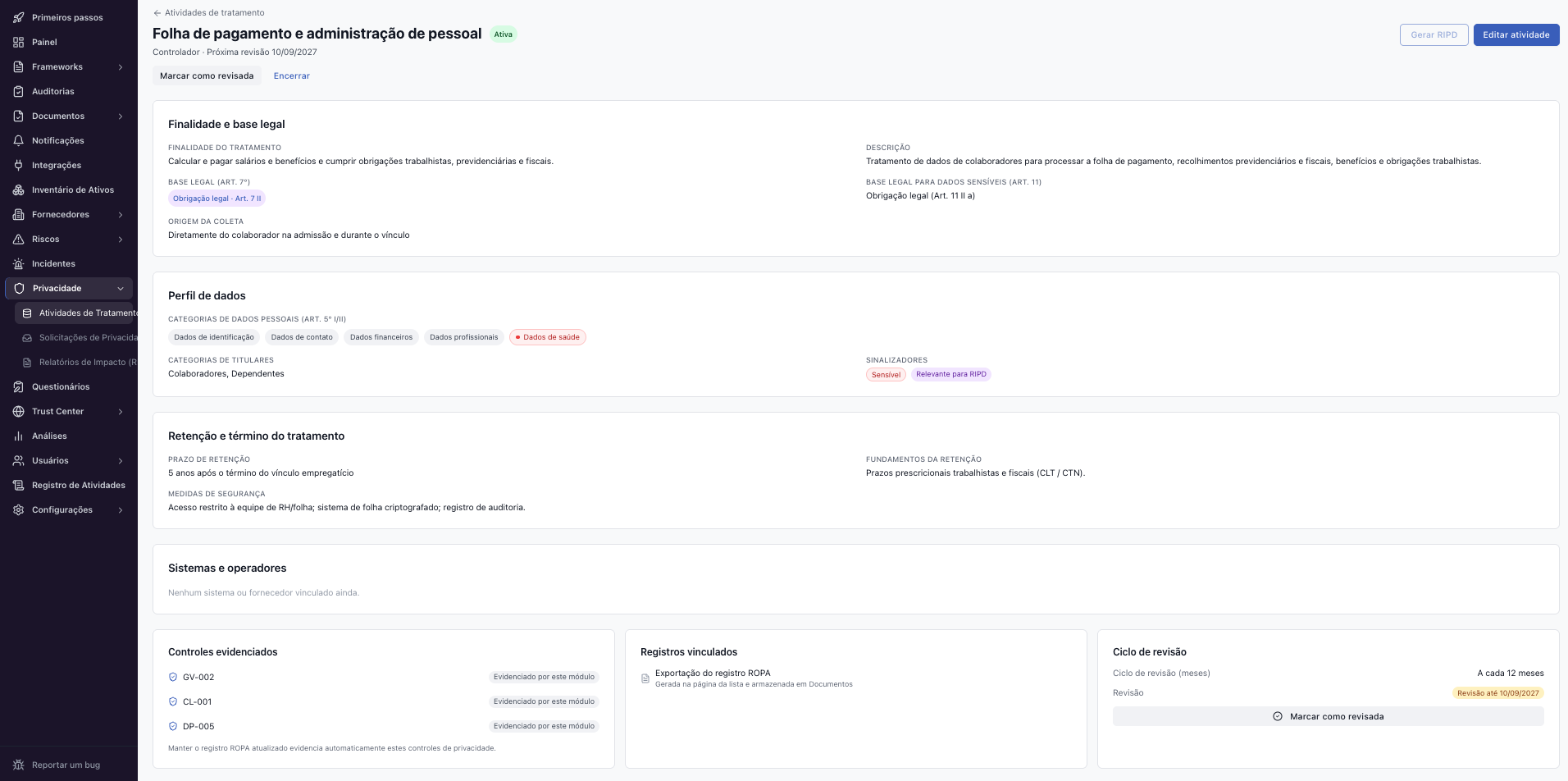Click the Inventário de Ativos icon

19,190
